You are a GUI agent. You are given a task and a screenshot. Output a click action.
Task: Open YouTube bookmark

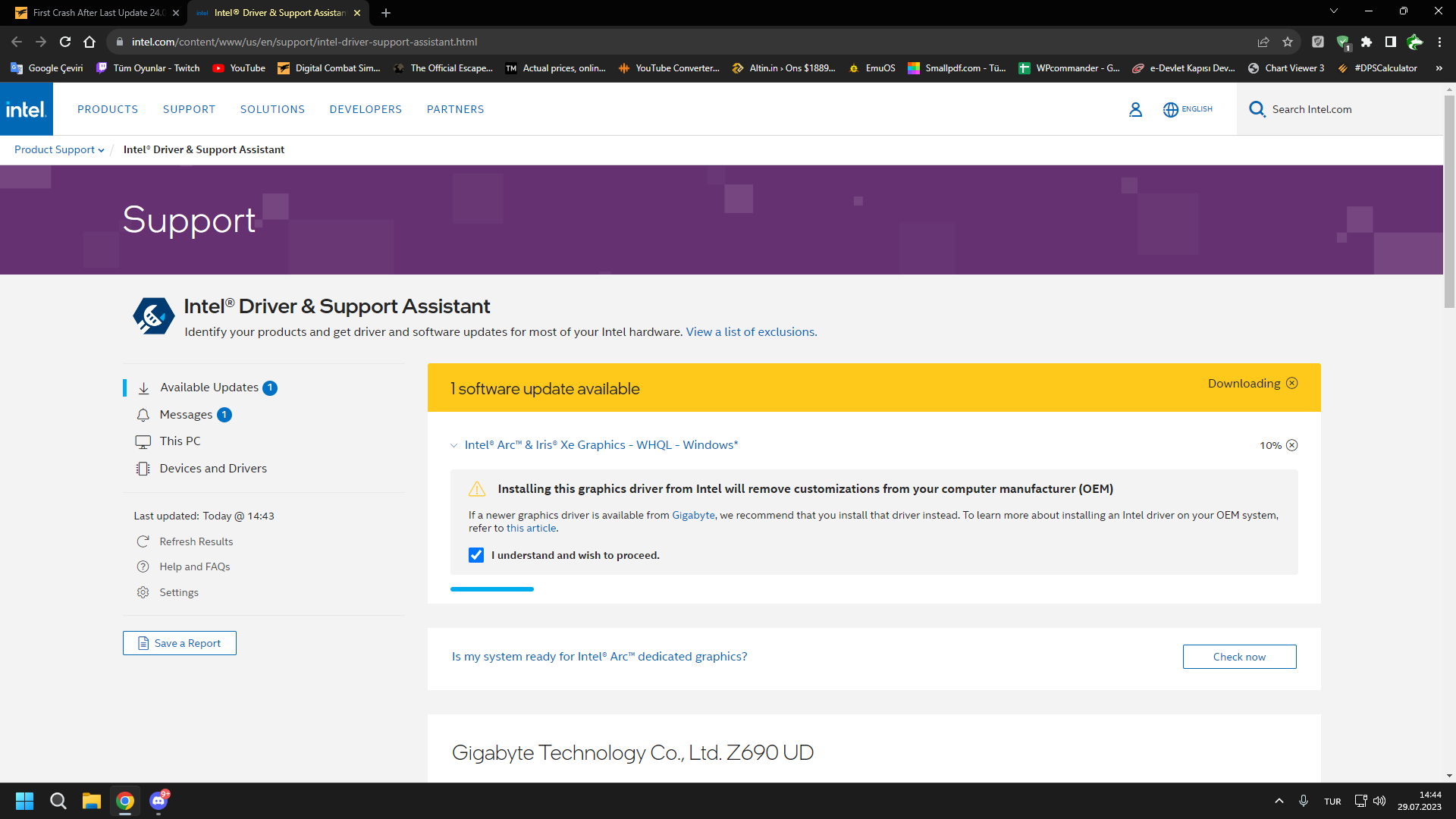[239, 68]
